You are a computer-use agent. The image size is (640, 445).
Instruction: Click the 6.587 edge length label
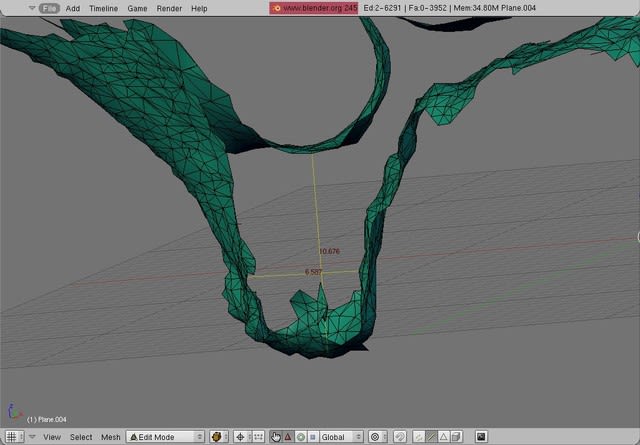[313, 271]
